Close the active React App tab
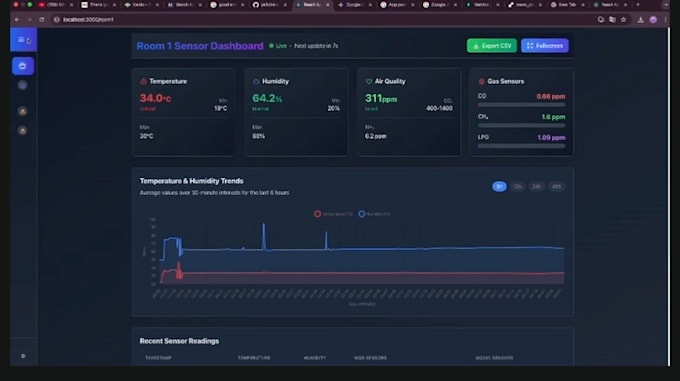The width and height of the screenshot is (680, 381). coord(327,5)
